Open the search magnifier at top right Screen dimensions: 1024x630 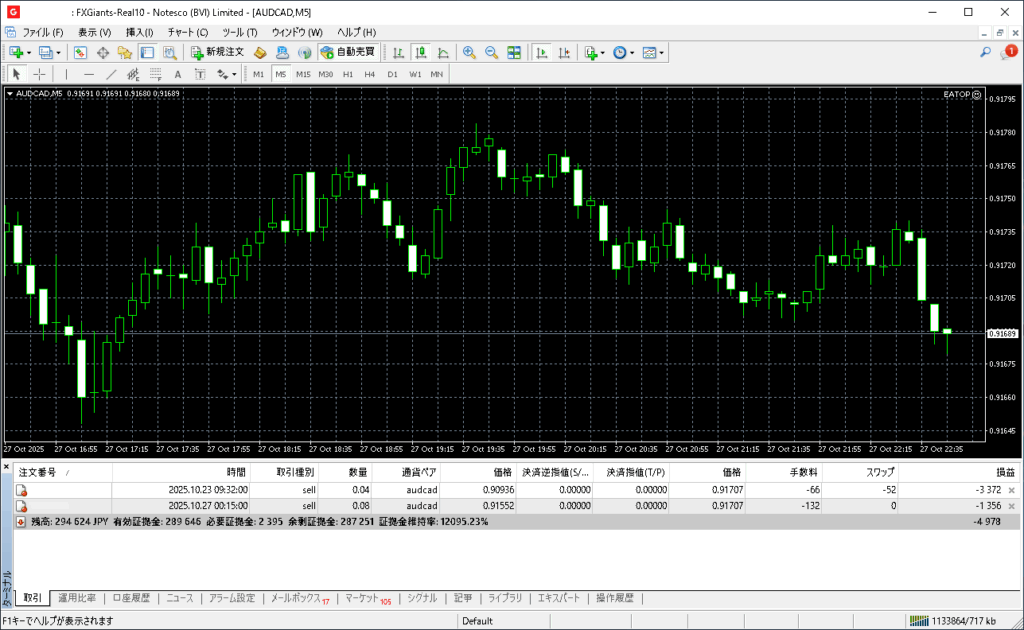click(985, 52)
